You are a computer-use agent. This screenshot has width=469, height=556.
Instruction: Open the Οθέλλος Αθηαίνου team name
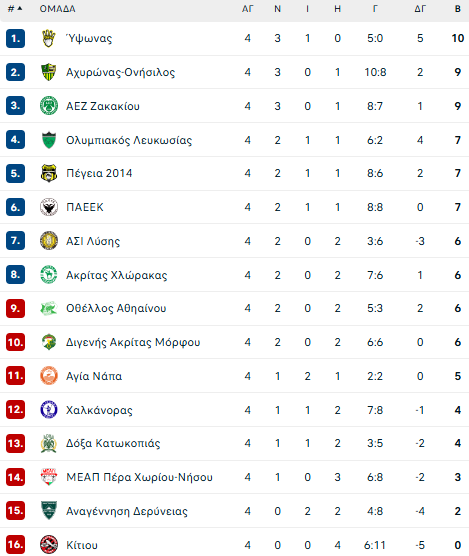tap(116, 308)
